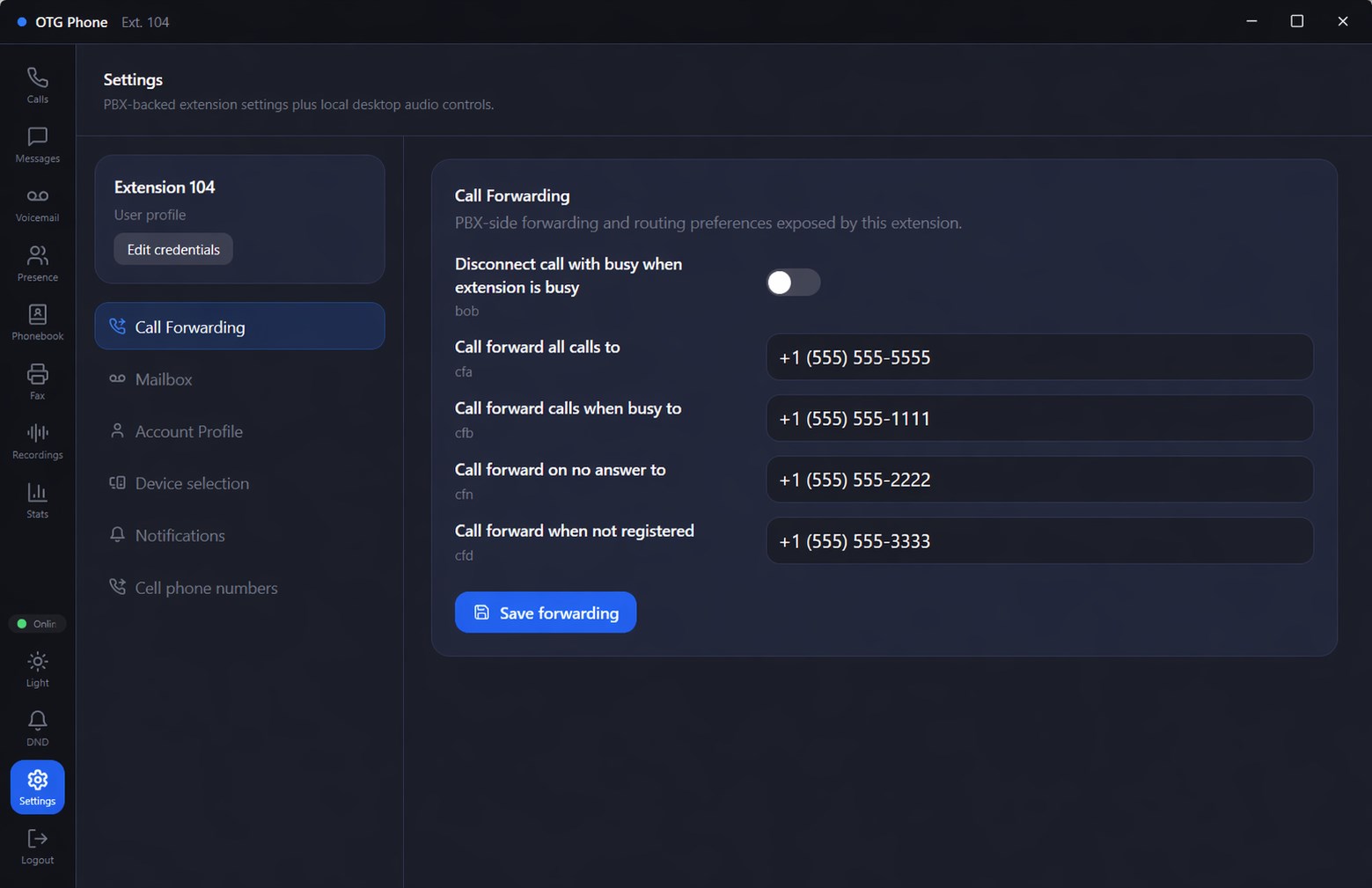This screenshot has height=888, width=1372.
Task: Open the Account Profile settings tab
Action: [239, 431]
